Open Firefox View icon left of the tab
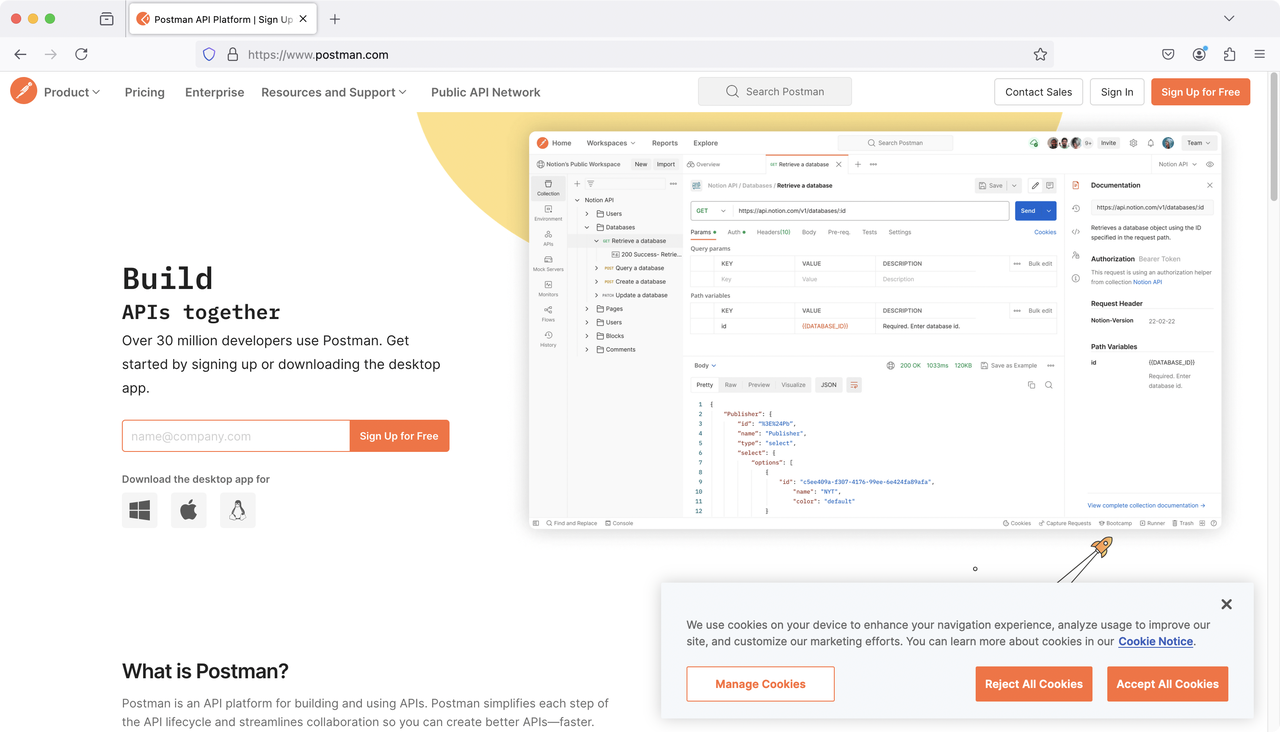 click(107, 19)
